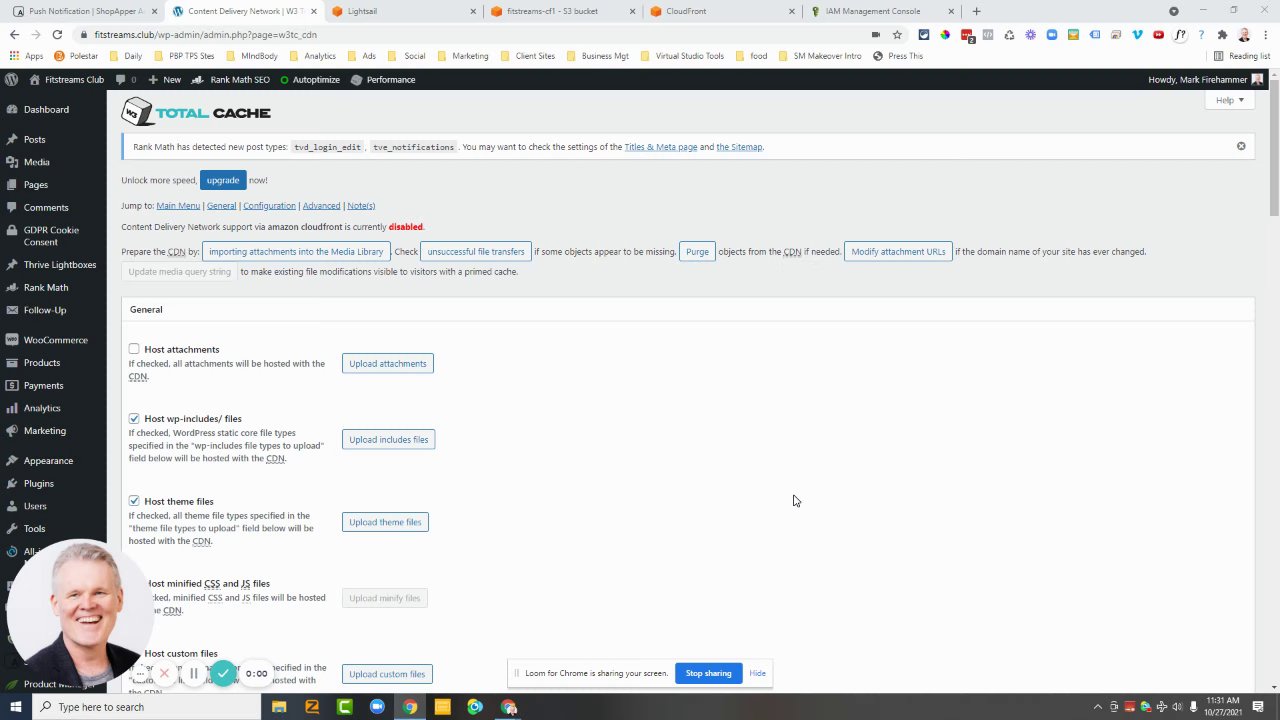
Task: Open the Zoom app in the taskbar
Action: click(x=377, y=707)
